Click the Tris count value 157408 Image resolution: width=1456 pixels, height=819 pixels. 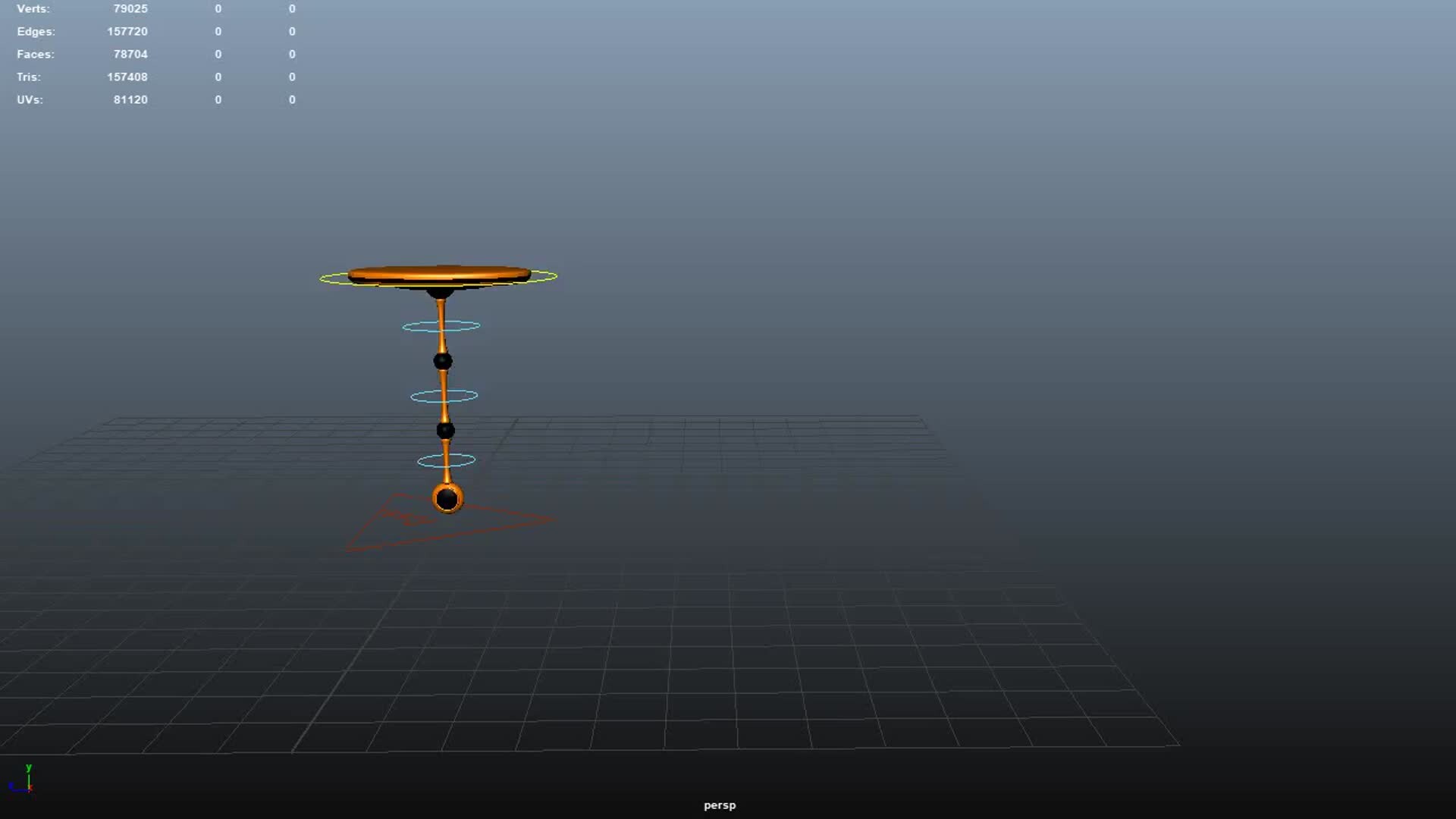click(129, 77)
